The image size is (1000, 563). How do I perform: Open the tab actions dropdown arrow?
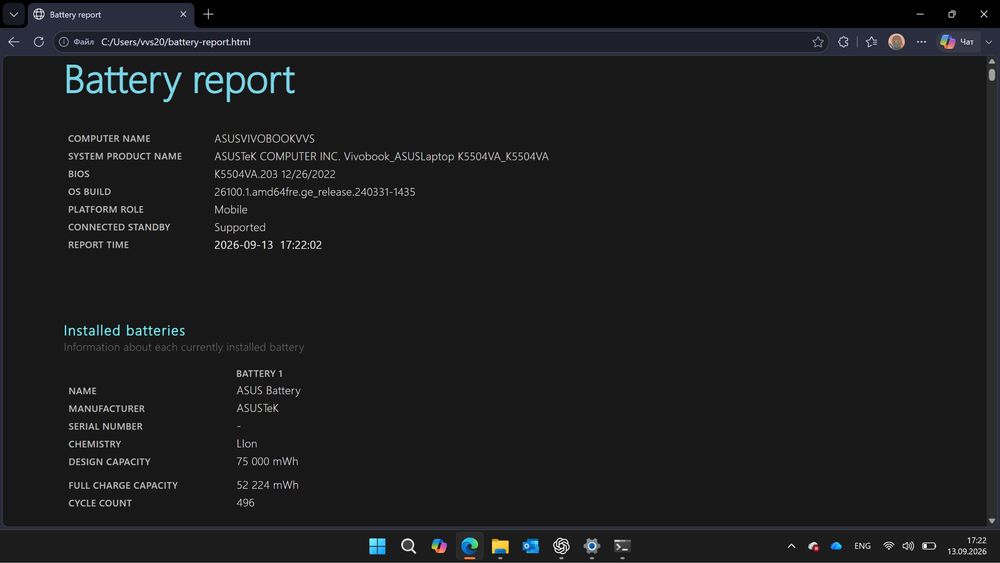click(13, 14)
